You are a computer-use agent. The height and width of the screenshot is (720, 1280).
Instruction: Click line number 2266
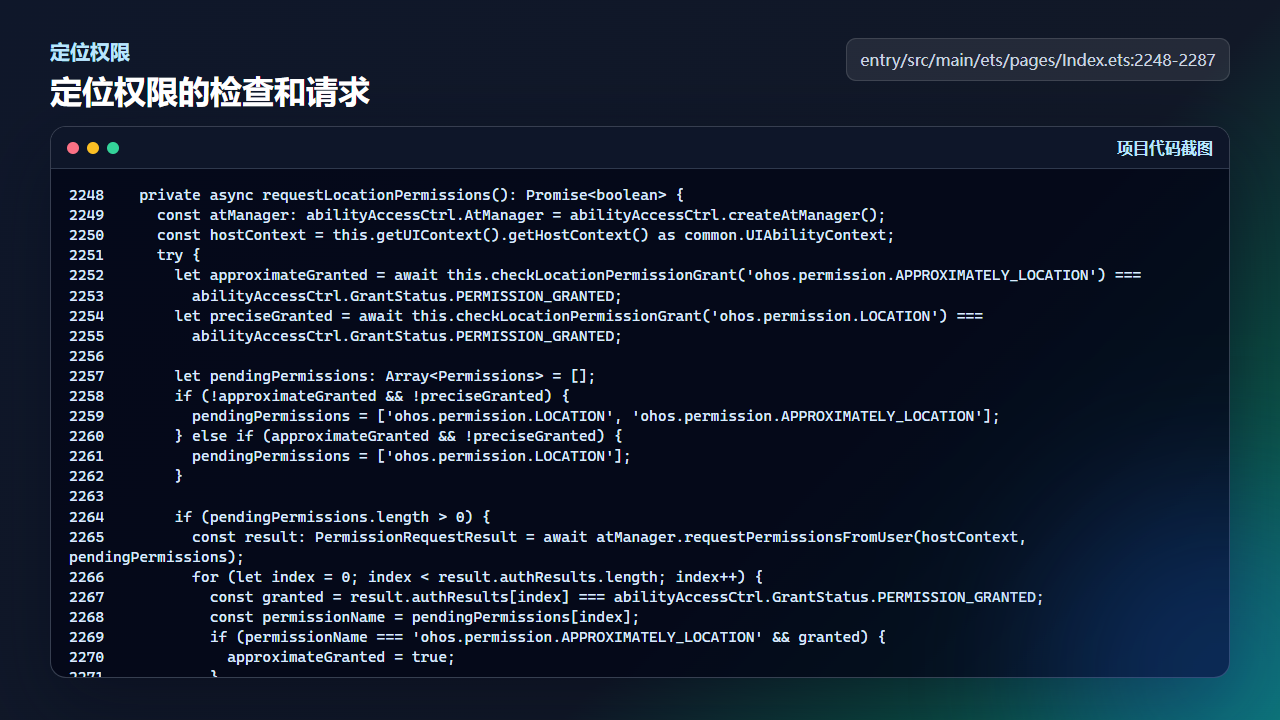click(86, 577)
